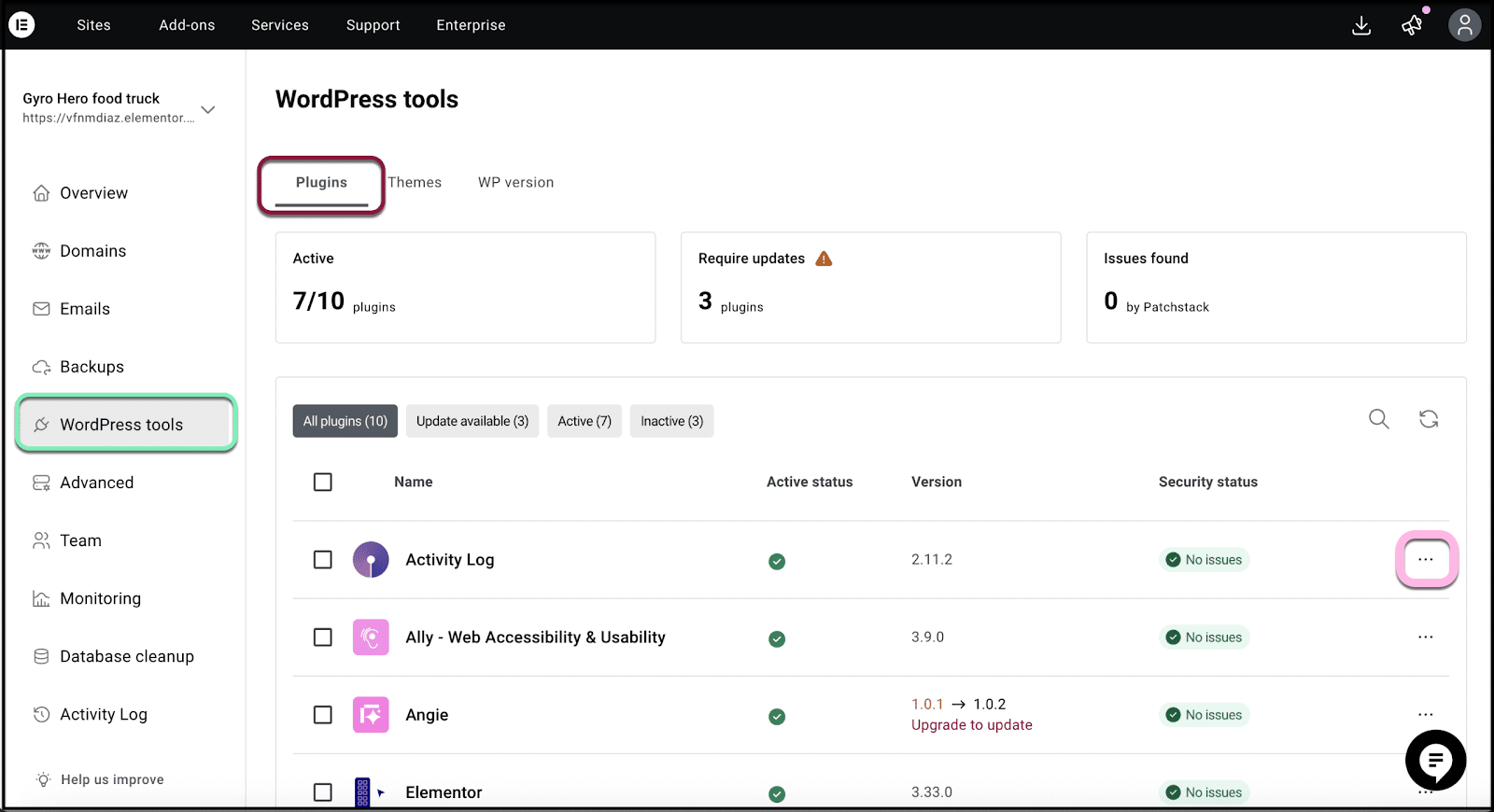Check the Activity Log plugin checkbox
The image size is (1494, 812).
click(323, 559)
